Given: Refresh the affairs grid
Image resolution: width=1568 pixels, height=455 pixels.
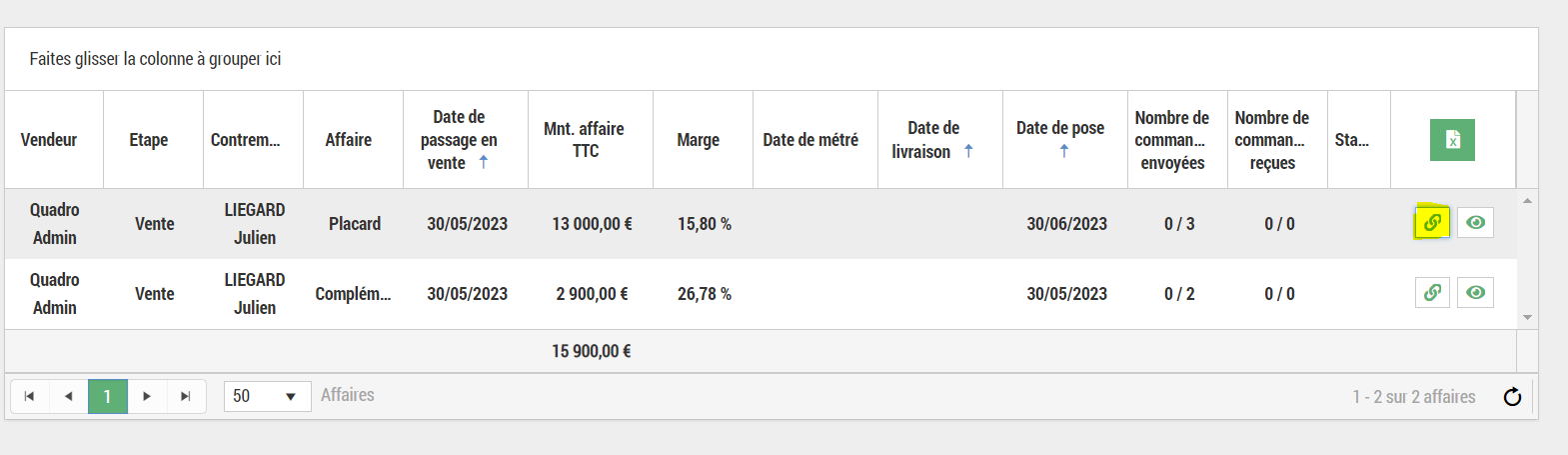Looking at the screenshot, I should tap(1512, 397).
